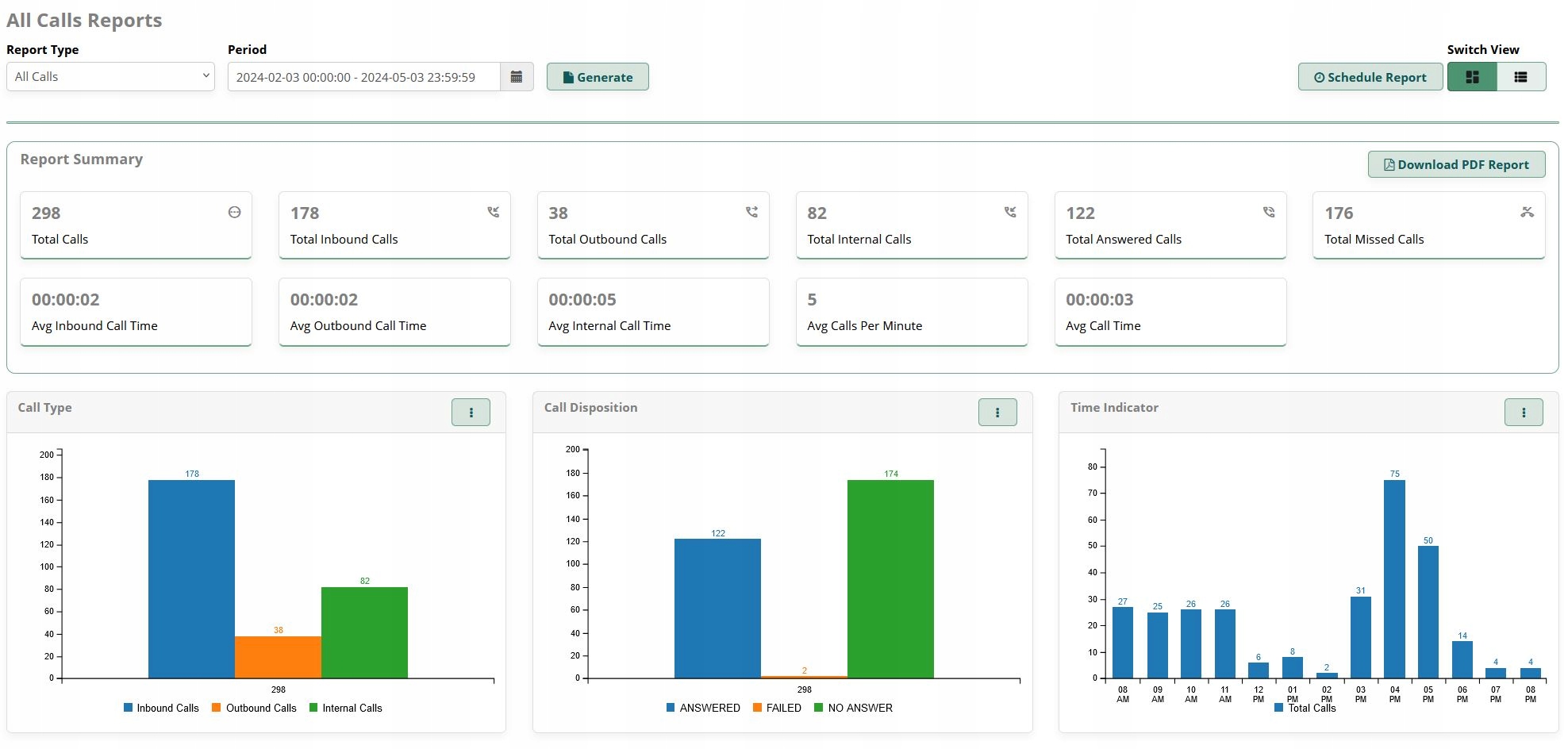Download the PDF report
The width and height of the screenshot is (1568, 749).
(1456, 164)
